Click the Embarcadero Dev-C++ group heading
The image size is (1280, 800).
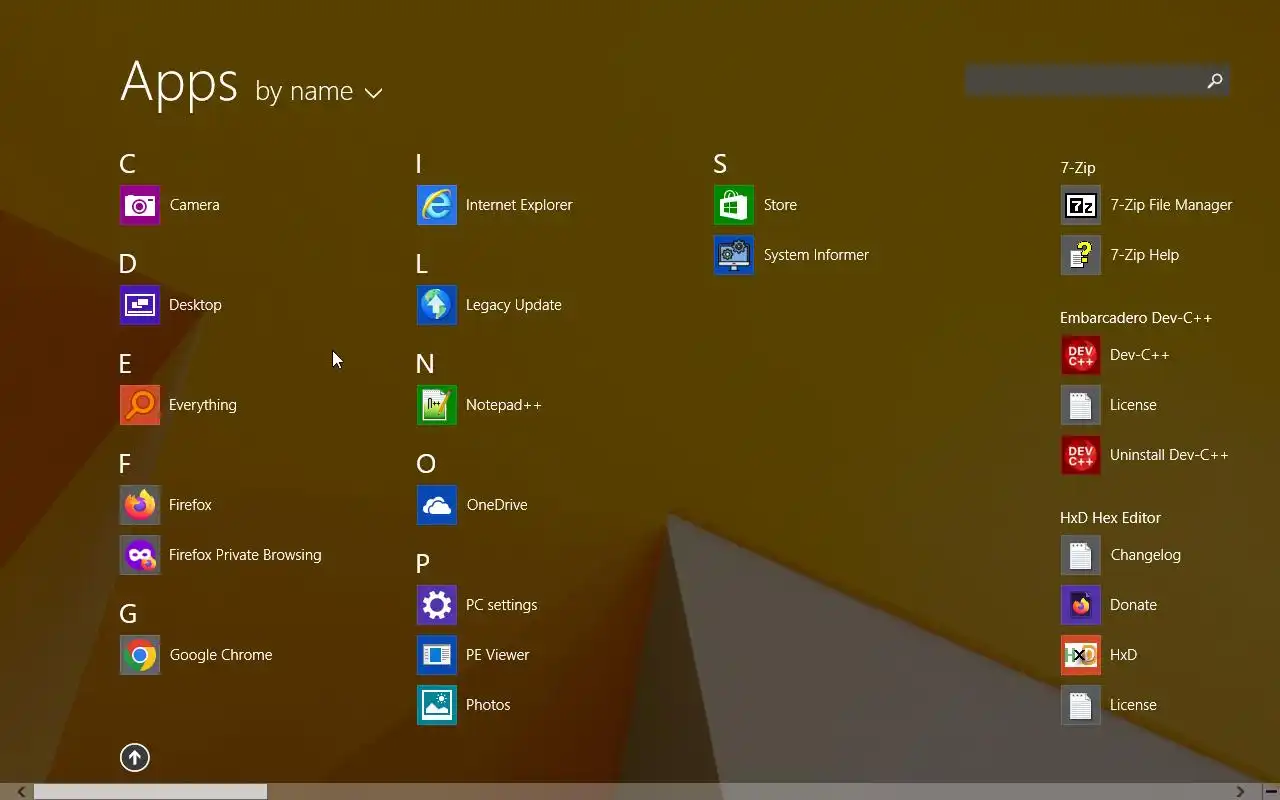click(x=1136, y=318)
